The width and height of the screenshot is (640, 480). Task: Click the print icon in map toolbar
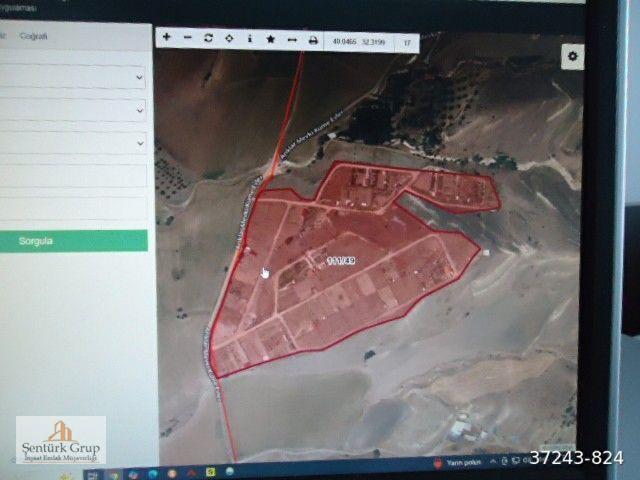313,41
